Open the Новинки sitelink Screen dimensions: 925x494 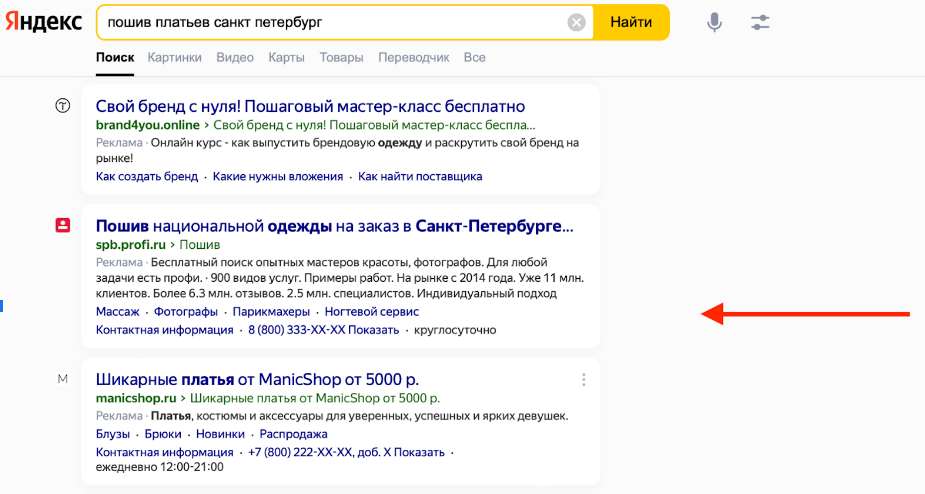pyautogui.click(x=220, y=434)
